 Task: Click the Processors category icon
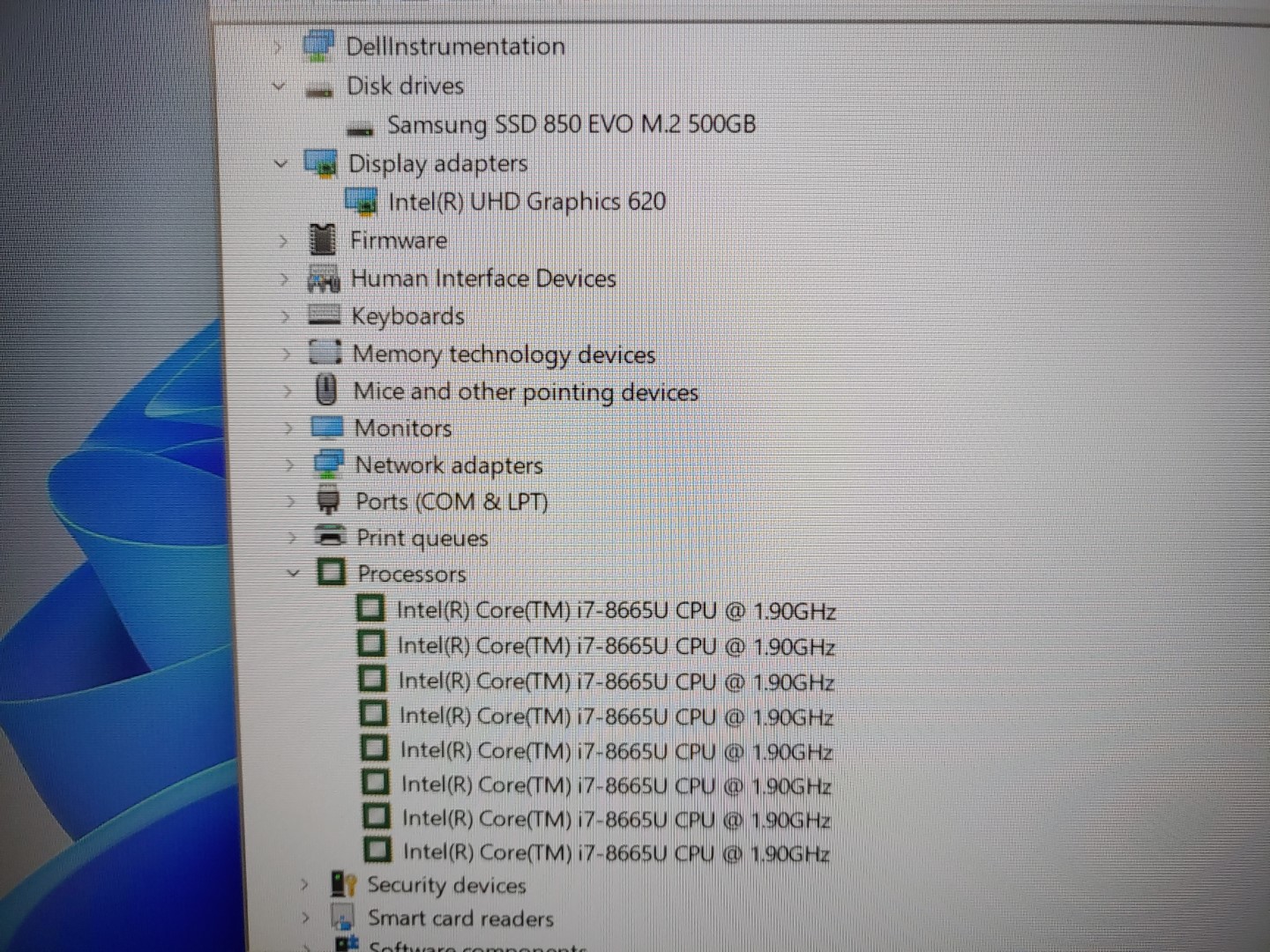331,573
